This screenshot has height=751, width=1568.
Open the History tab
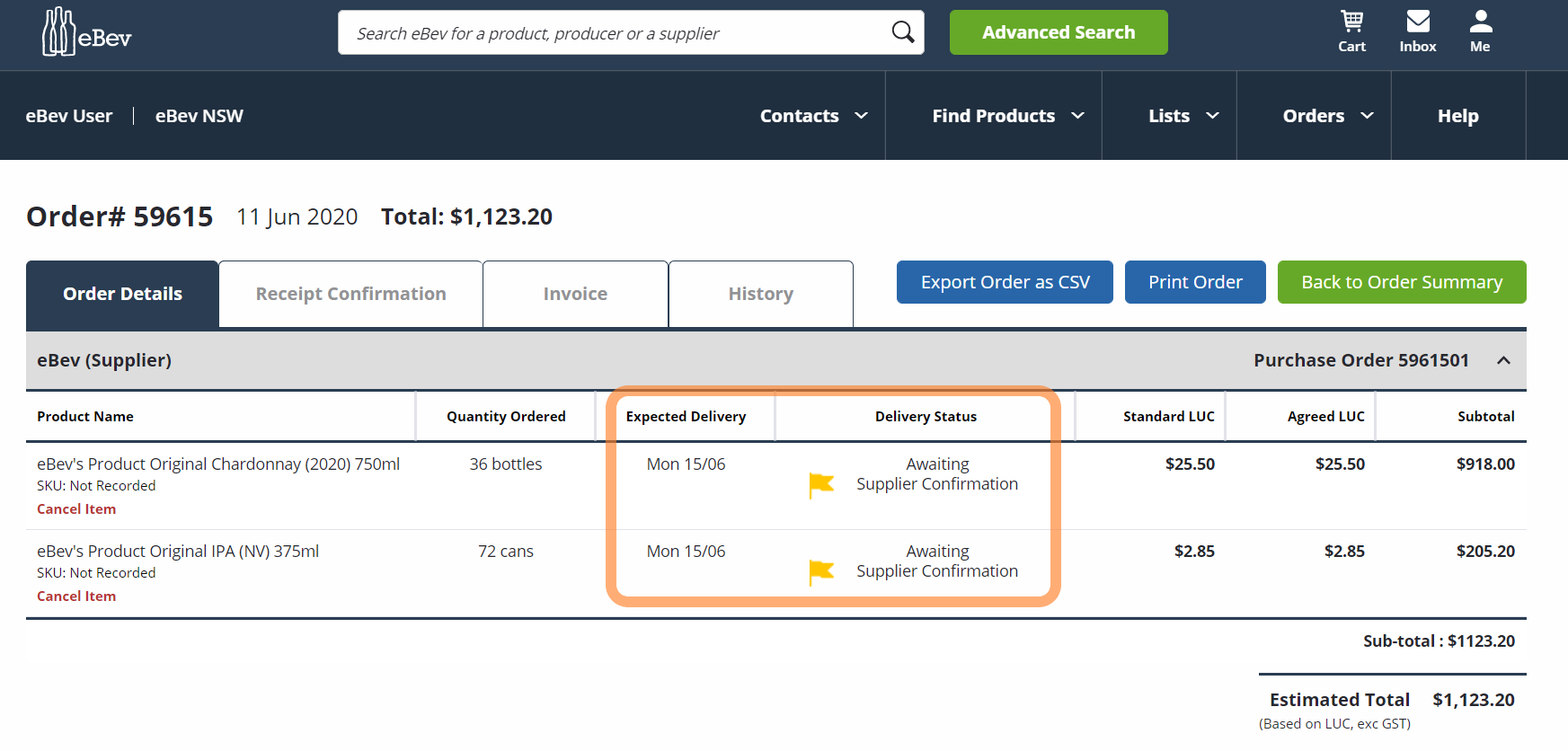pyautogui.click(x=760, y=294)
